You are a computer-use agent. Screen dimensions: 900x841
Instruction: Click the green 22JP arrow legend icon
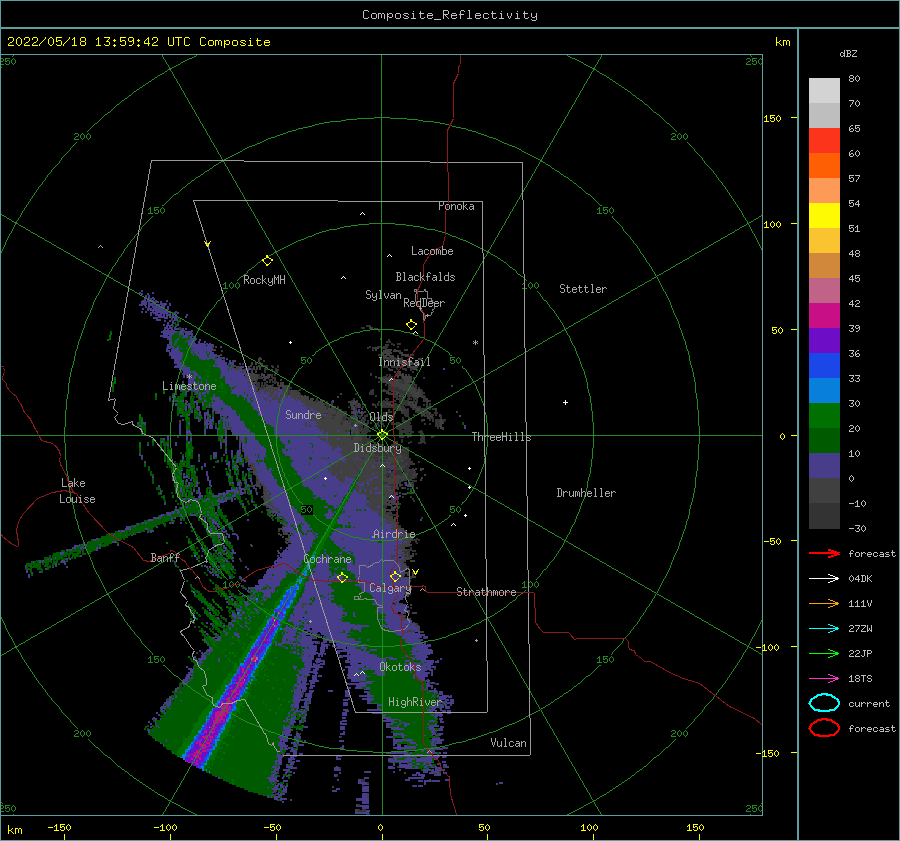[x=824, y=653]
